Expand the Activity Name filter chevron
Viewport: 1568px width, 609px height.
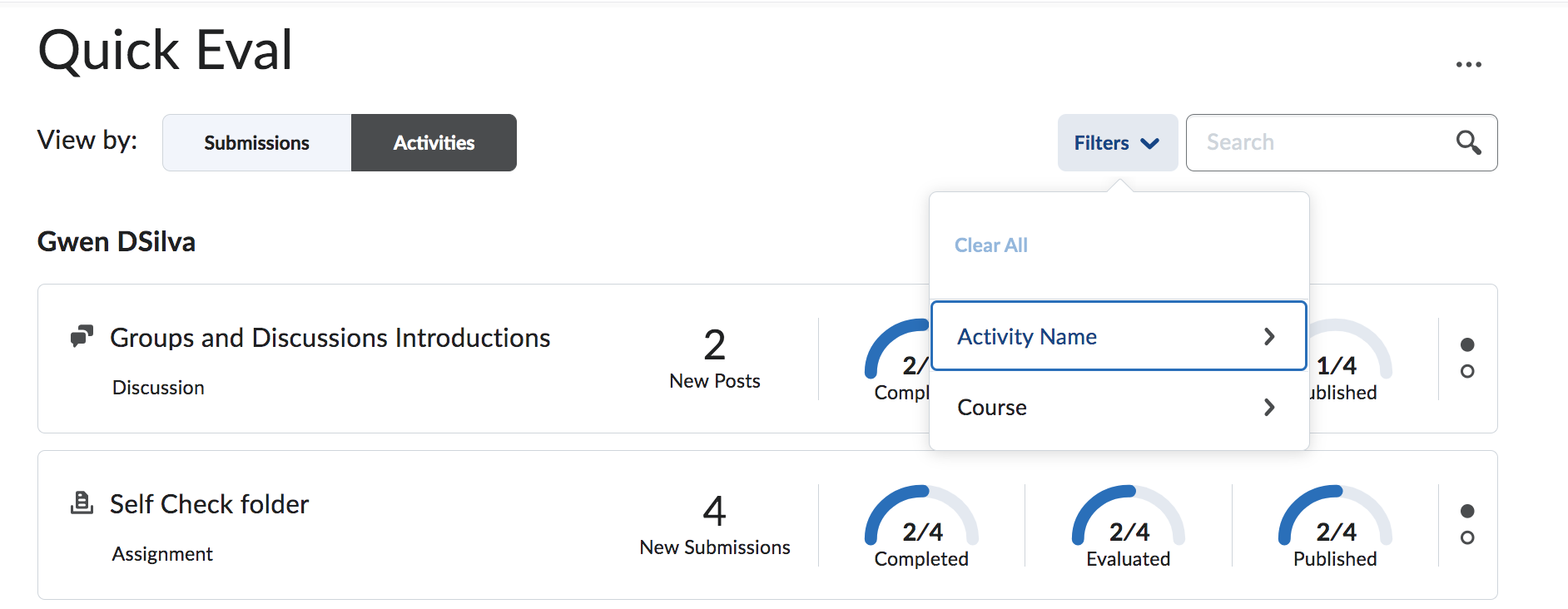pos(1269,337)
